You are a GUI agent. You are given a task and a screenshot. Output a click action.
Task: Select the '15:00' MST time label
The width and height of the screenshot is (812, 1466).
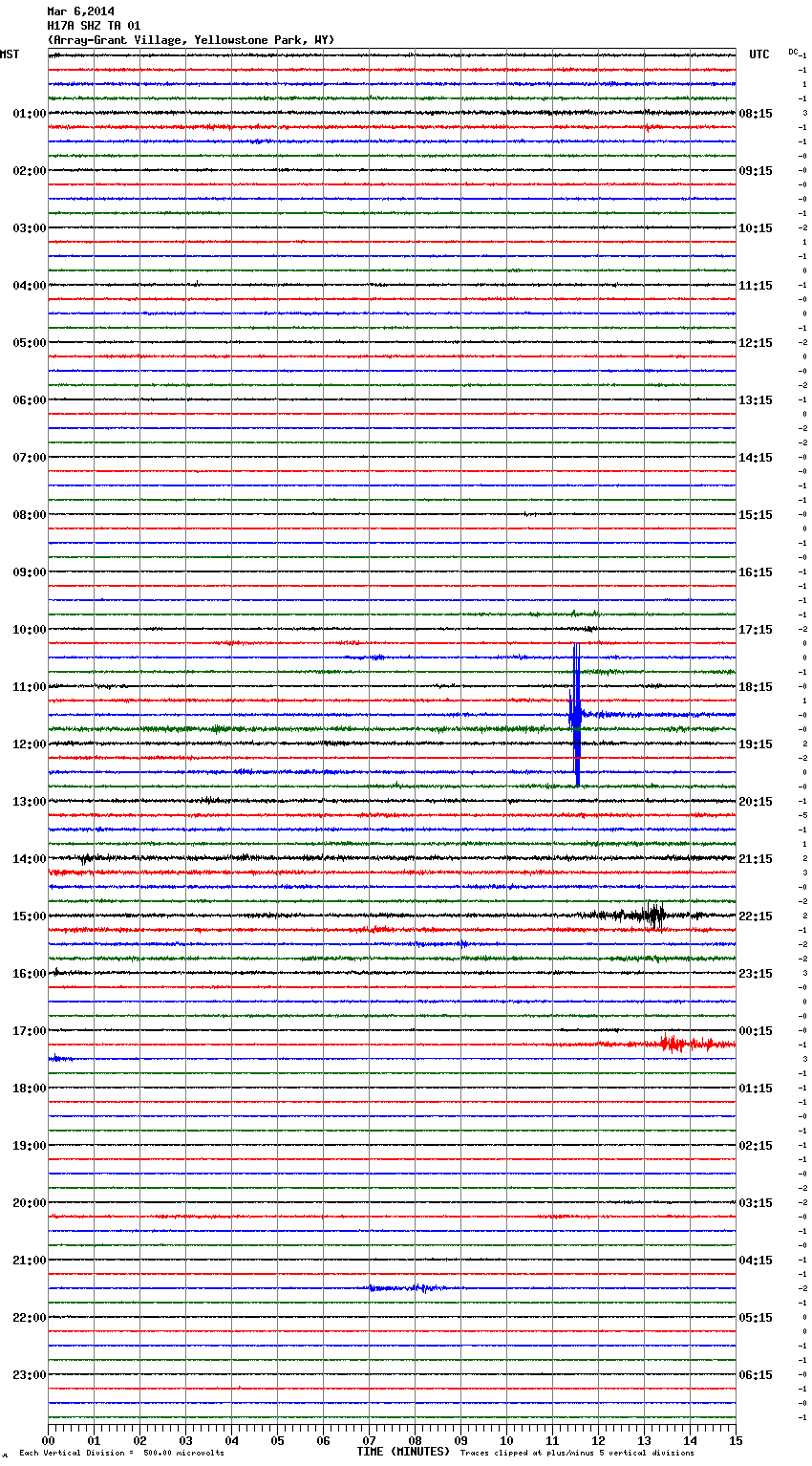point(30,916)
